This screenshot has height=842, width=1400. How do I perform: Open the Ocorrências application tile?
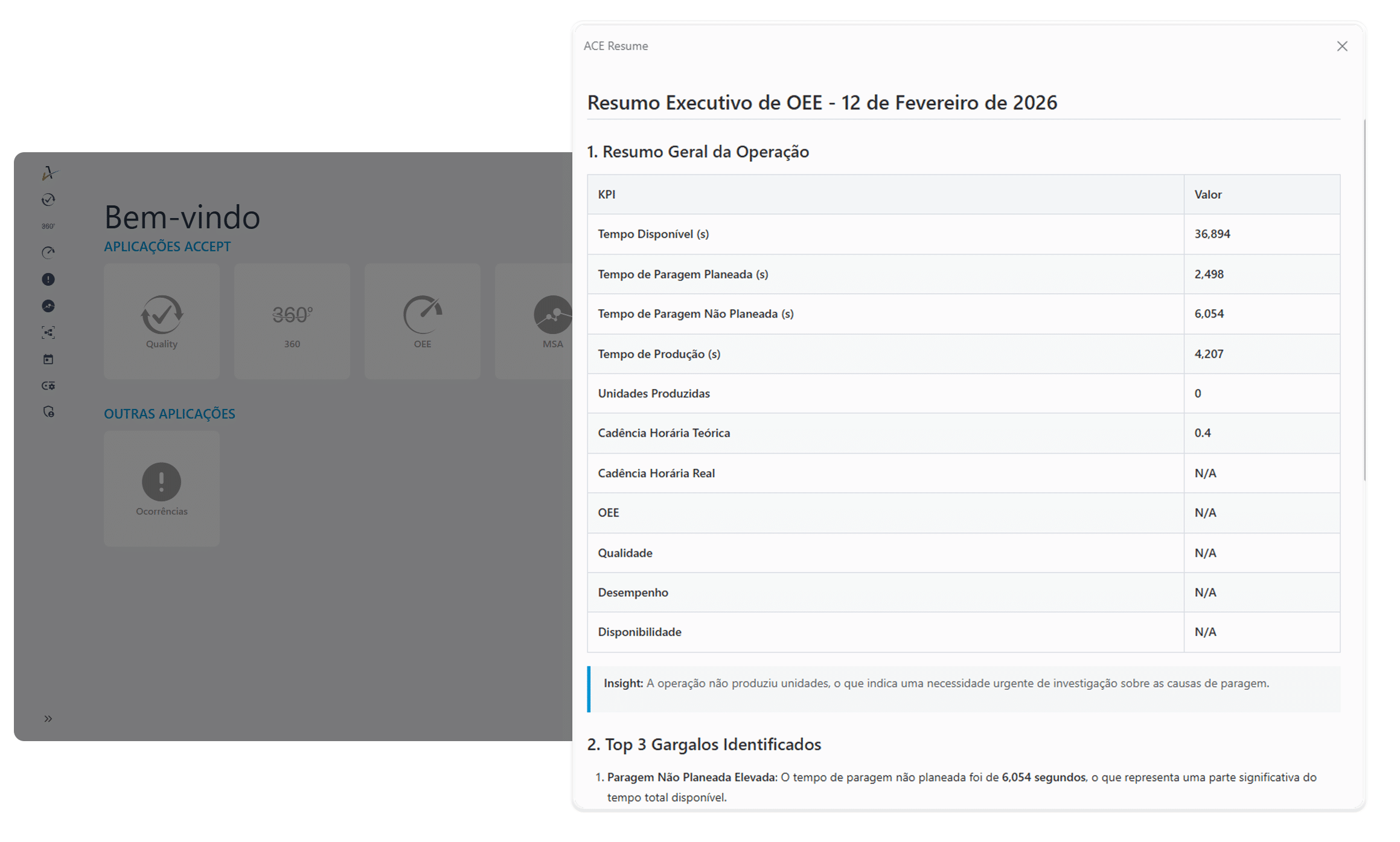[x=162, y=489]
